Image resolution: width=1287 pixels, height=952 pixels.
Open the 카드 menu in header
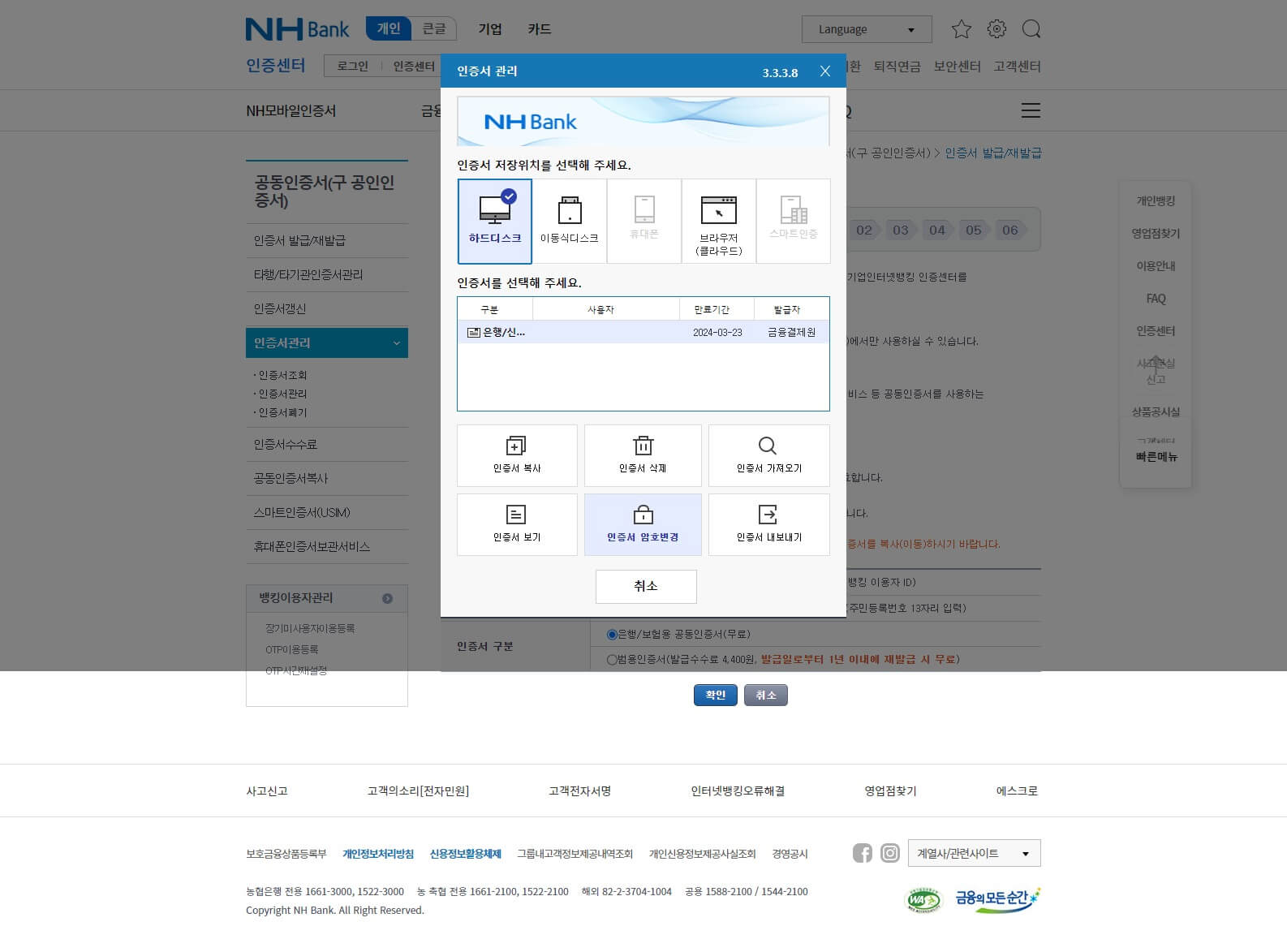(x=540, y=29)
